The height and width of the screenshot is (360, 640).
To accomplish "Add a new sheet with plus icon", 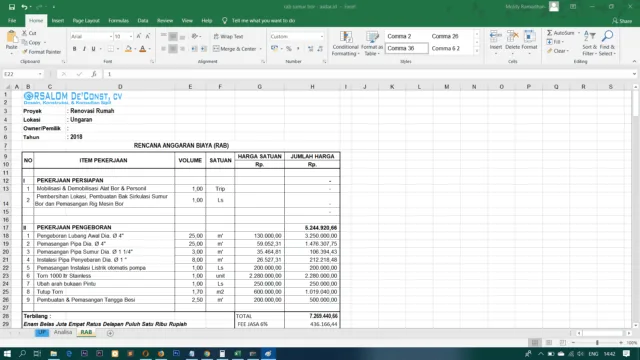I will point(110,333).
